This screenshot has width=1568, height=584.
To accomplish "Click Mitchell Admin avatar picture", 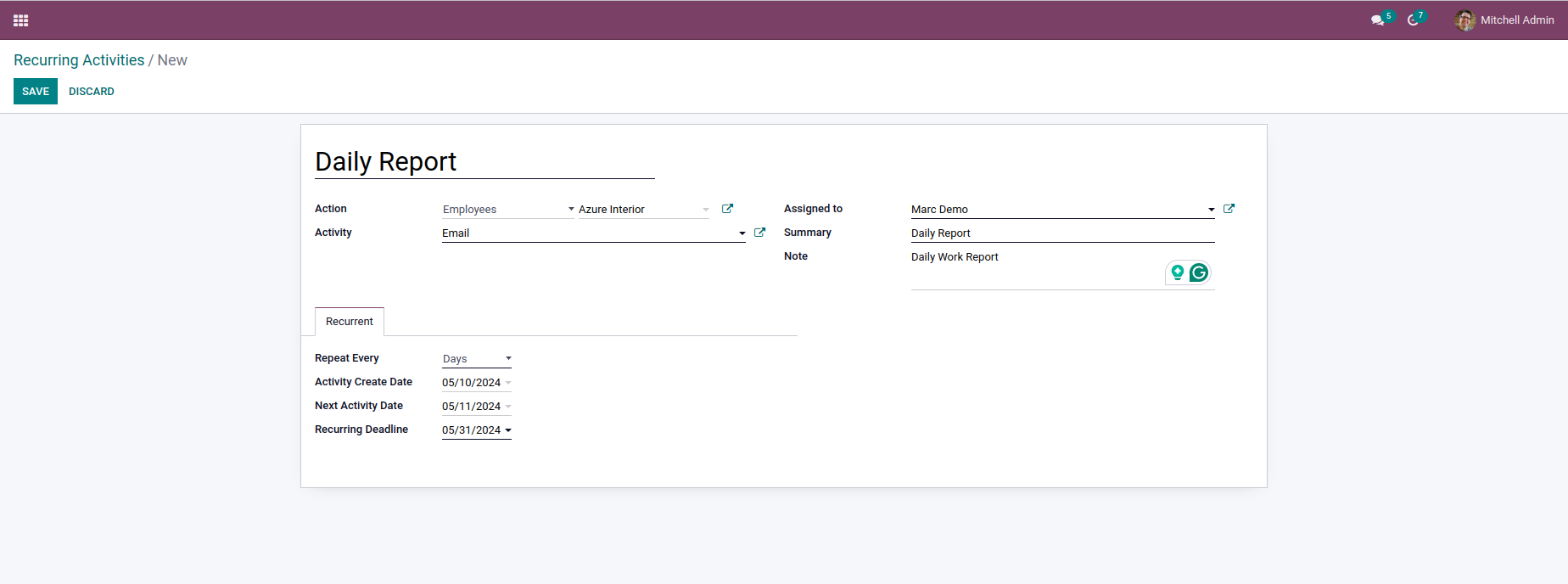I will [x=1464, y=20].
